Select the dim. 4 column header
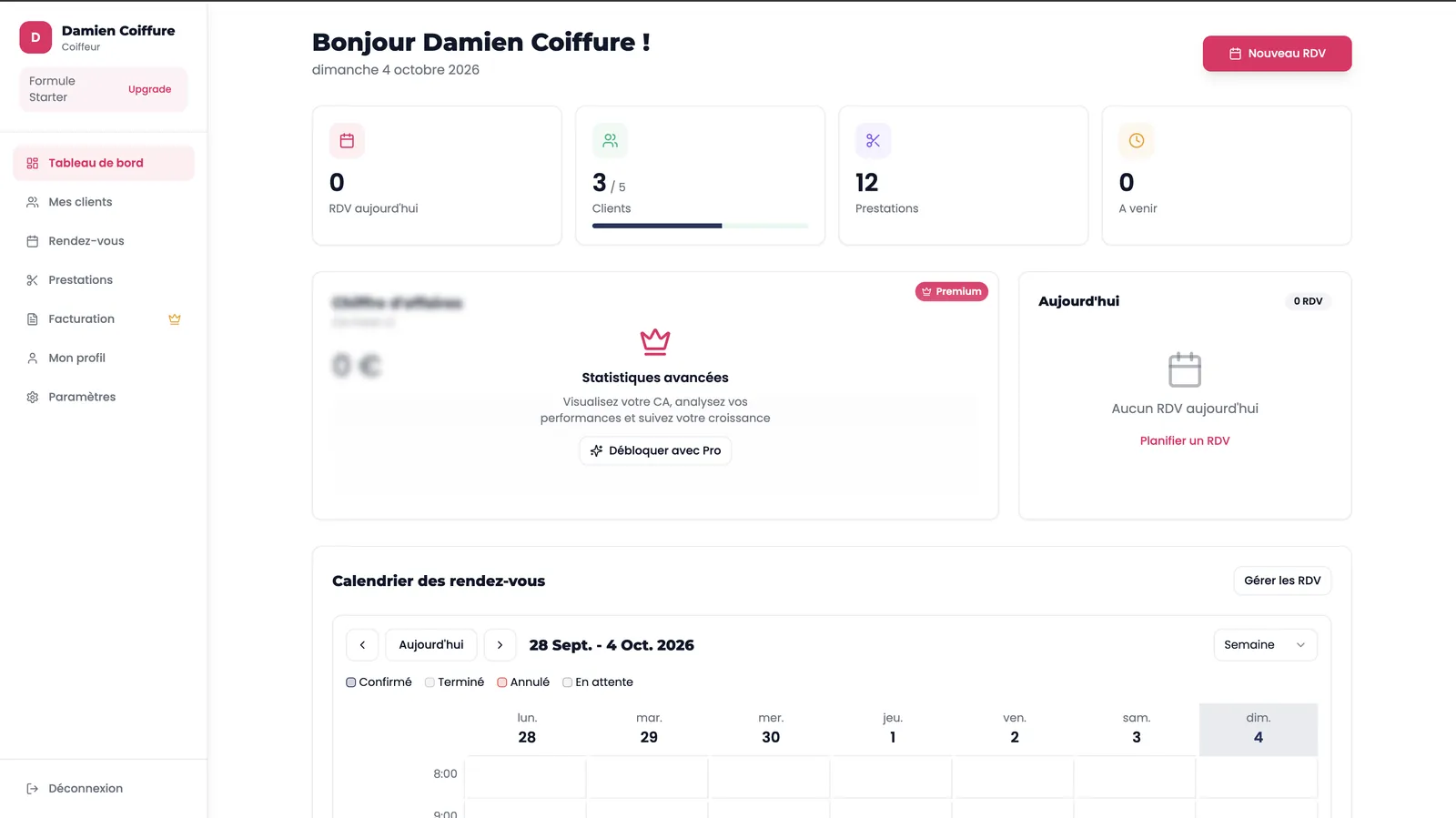 1259,729
